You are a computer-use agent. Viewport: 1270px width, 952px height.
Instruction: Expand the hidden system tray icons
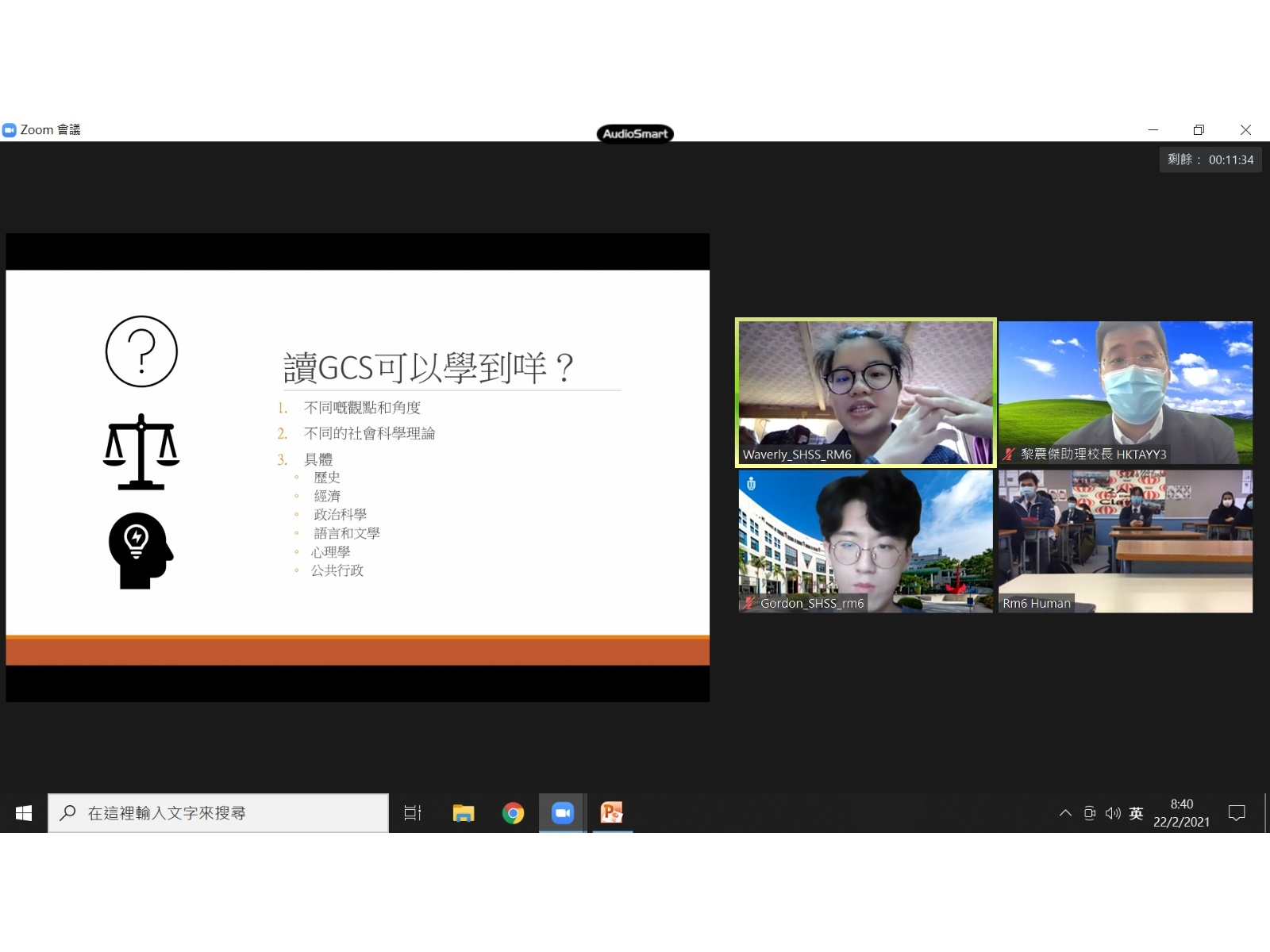1065,813
